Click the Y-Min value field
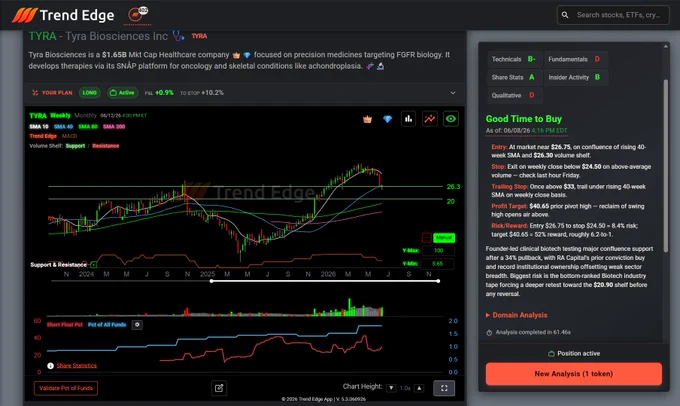The width and height of the screenshot is (680, 406). coord(438,264)
